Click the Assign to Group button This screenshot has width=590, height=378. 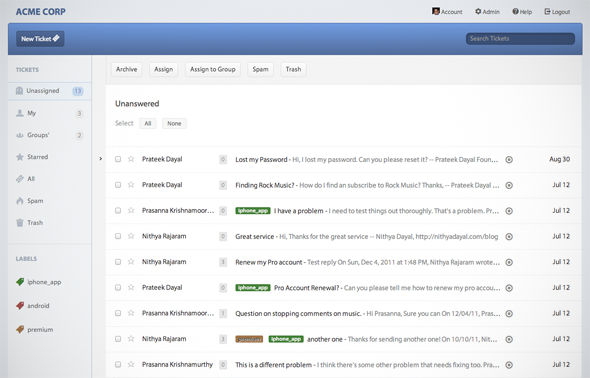tap(213, 69)
